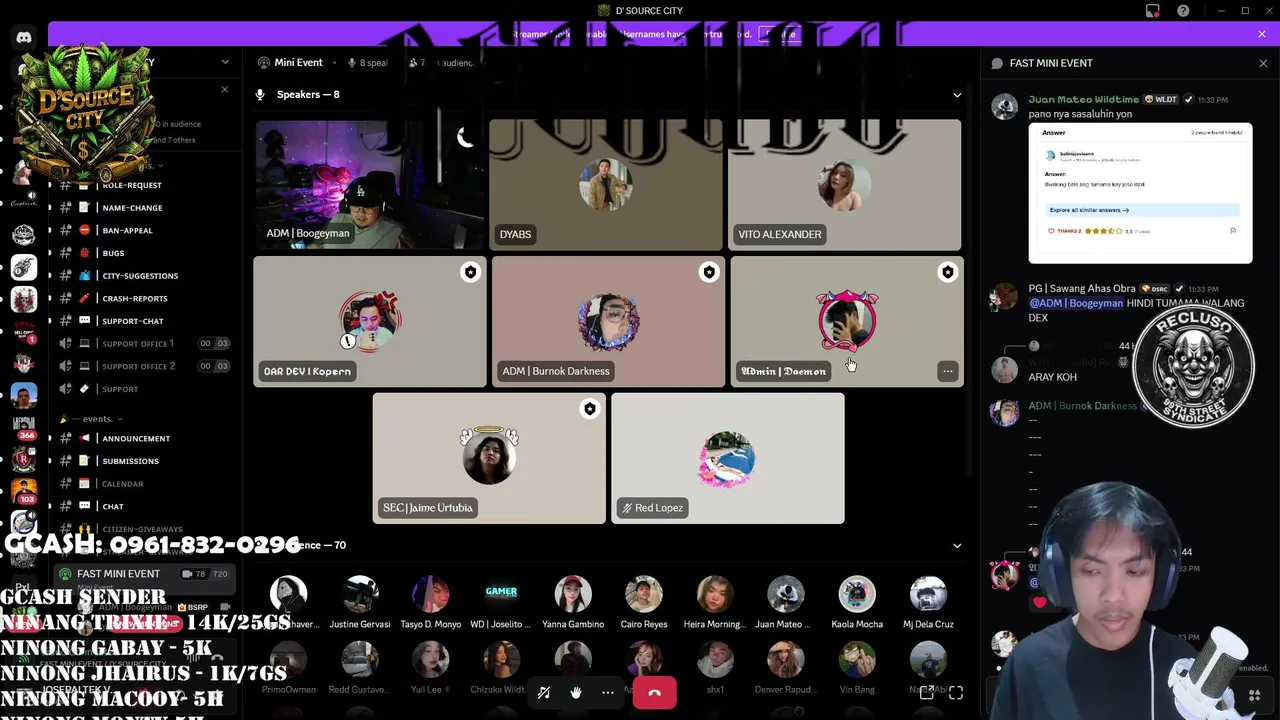This screenshot has height=720, width=1280.
Task: Select DYABS speaker tile
Action: [606, 185]
